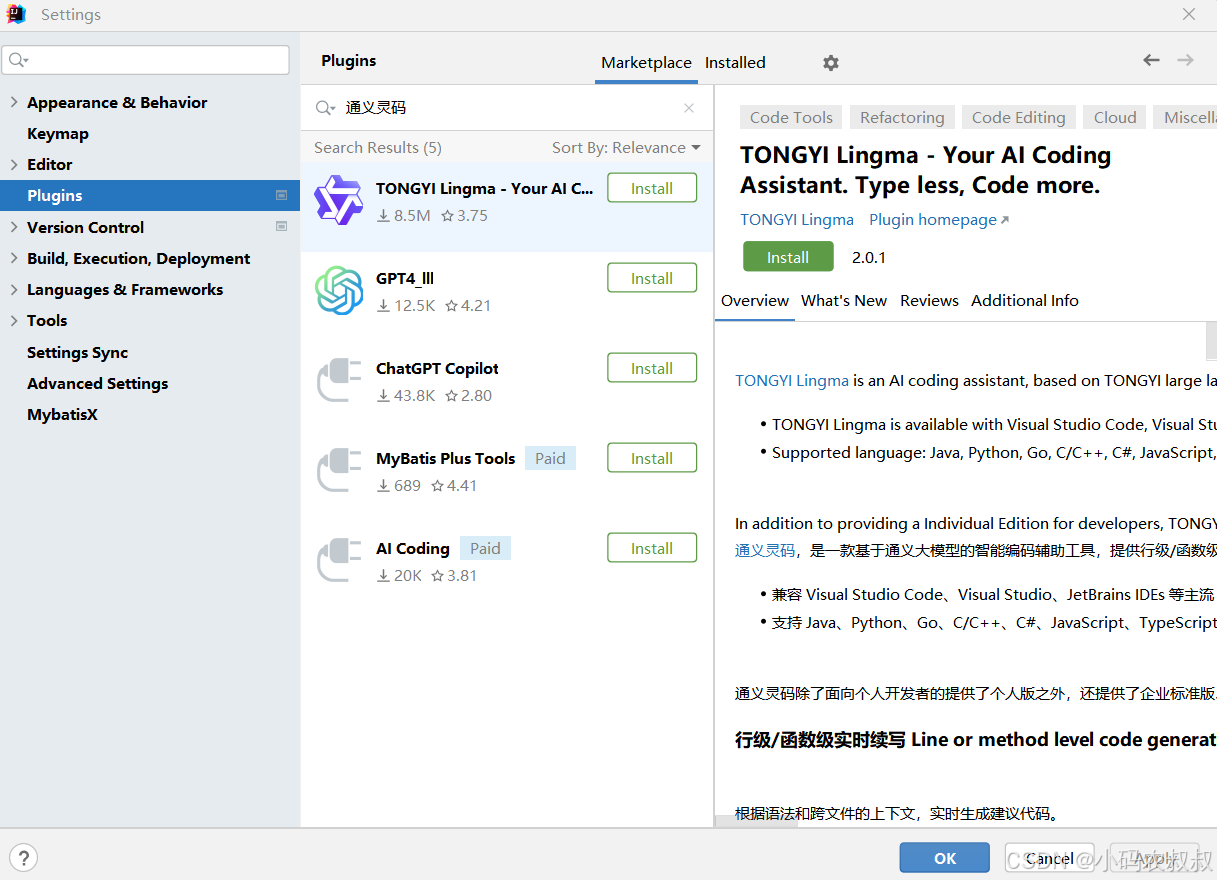This screenshot has height=880, width=1217.
Task: Click the GPT4_lll plugin logo icon
Action: click(338, 290)
